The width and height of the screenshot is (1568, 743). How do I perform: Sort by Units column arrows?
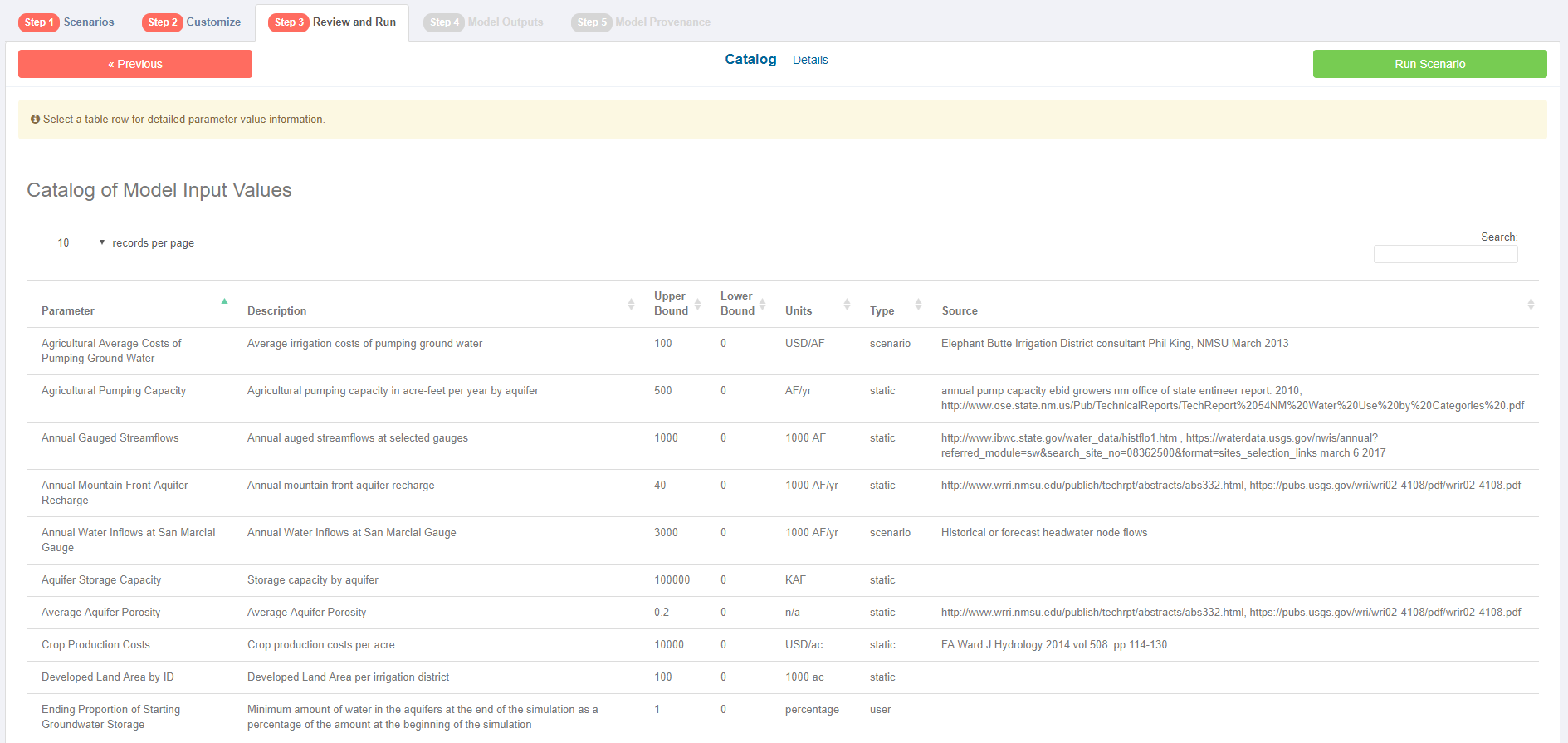coord(847,304)
